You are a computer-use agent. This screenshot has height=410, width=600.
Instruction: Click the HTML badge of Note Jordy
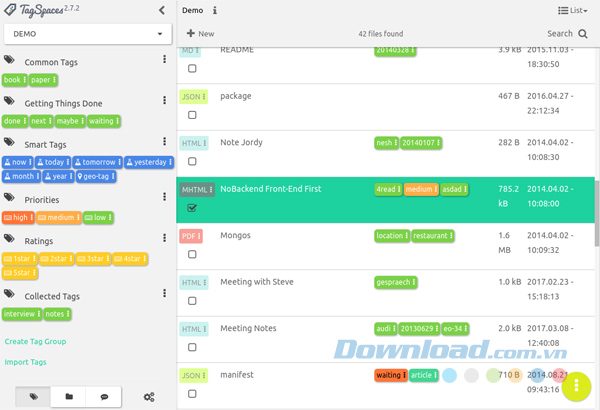pyautogui.click(x=194, y=143)
